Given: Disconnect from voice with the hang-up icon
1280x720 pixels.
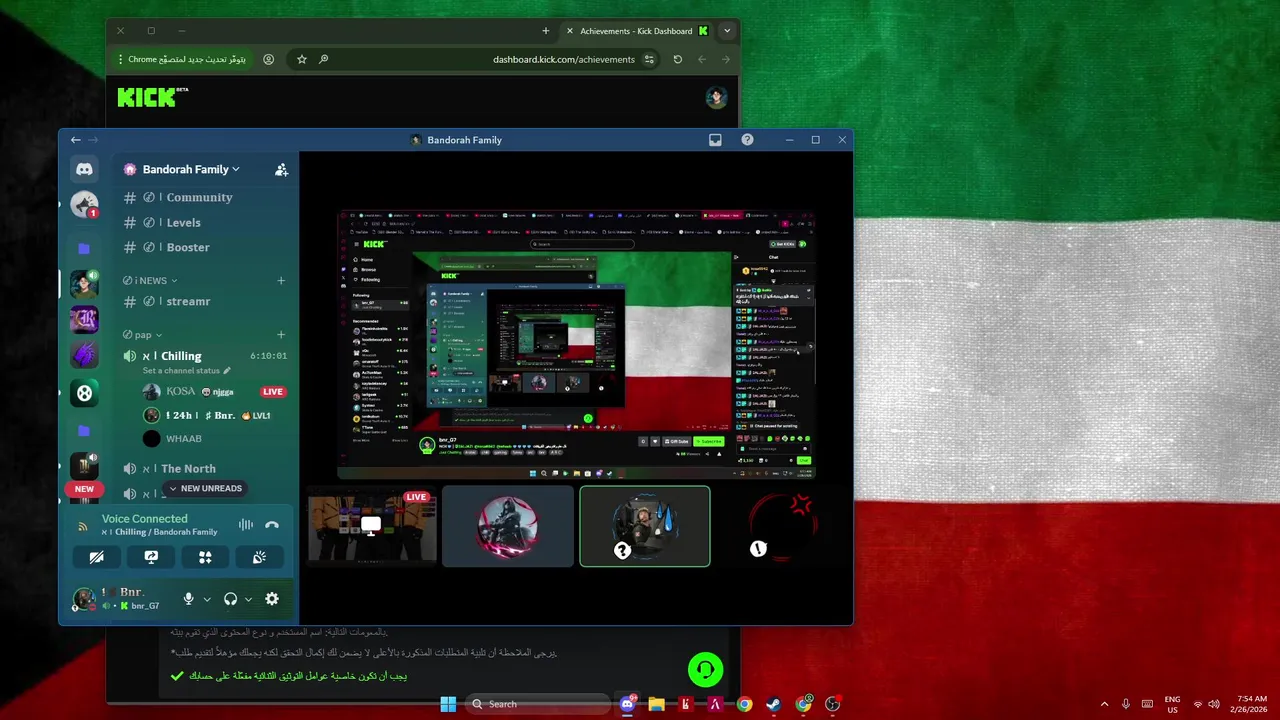Looking at the screenshot, I should tap(272, 525).
